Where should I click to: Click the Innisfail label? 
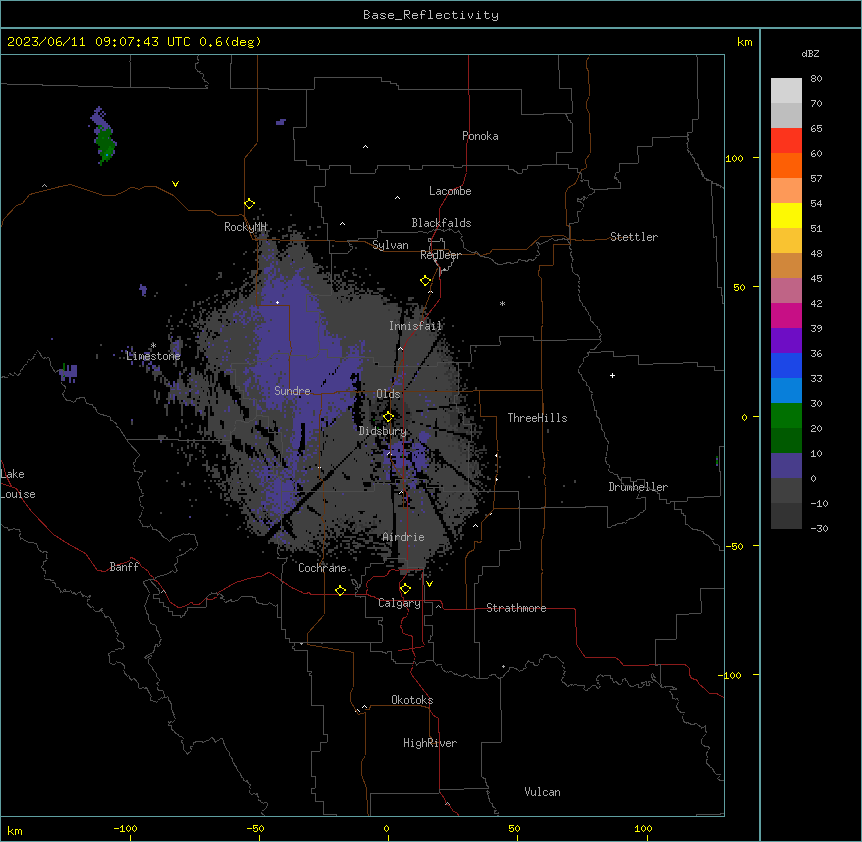coord(416,326)
